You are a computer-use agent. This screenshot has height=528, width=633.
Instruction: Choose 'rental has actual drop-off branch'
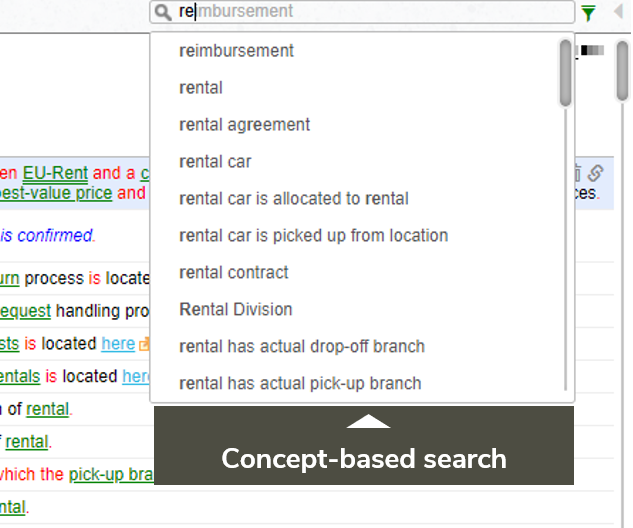tap(302, 347)
